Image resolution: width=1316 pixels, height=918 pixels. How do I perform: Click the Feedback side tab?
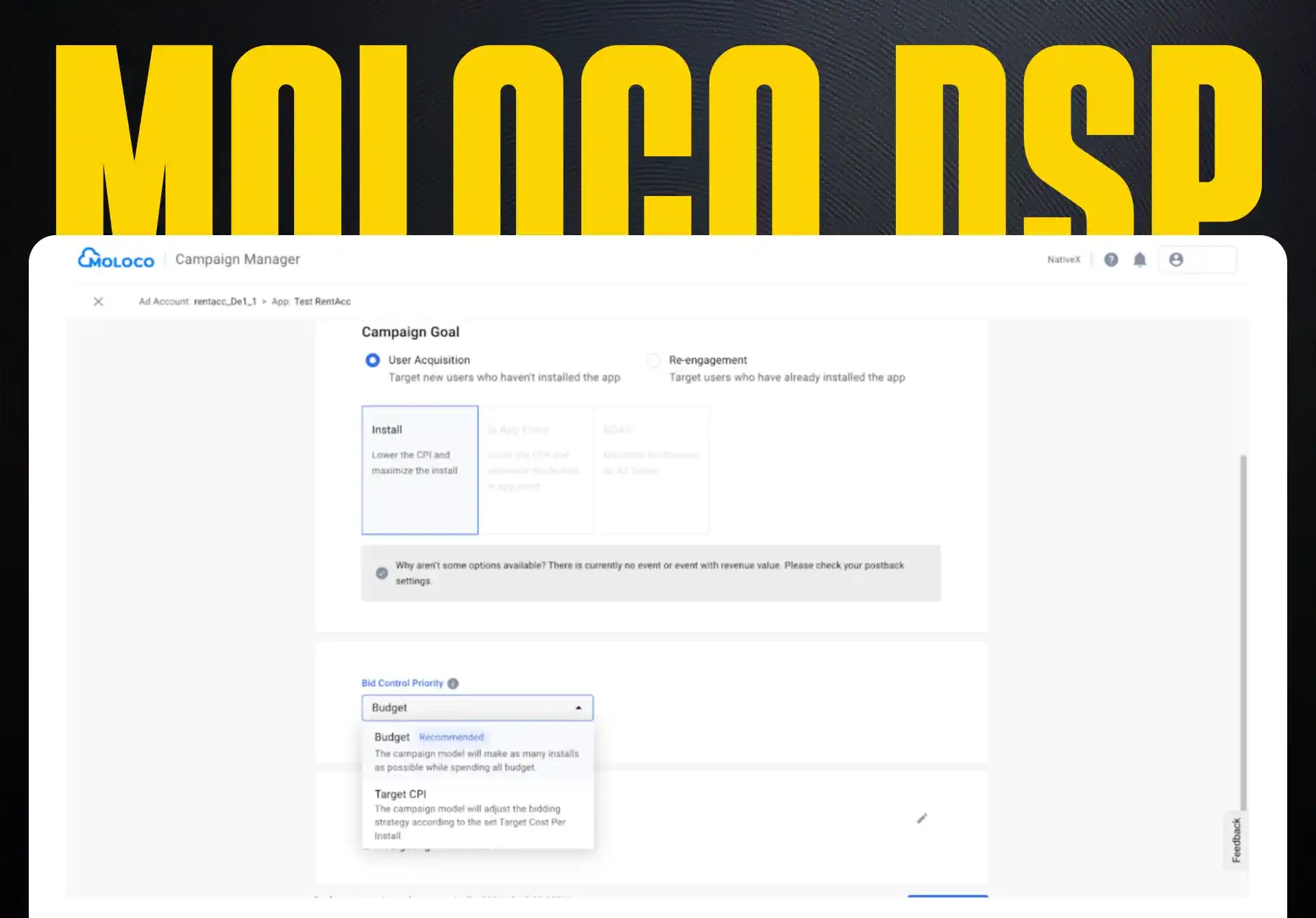(x=1236, y=840)
